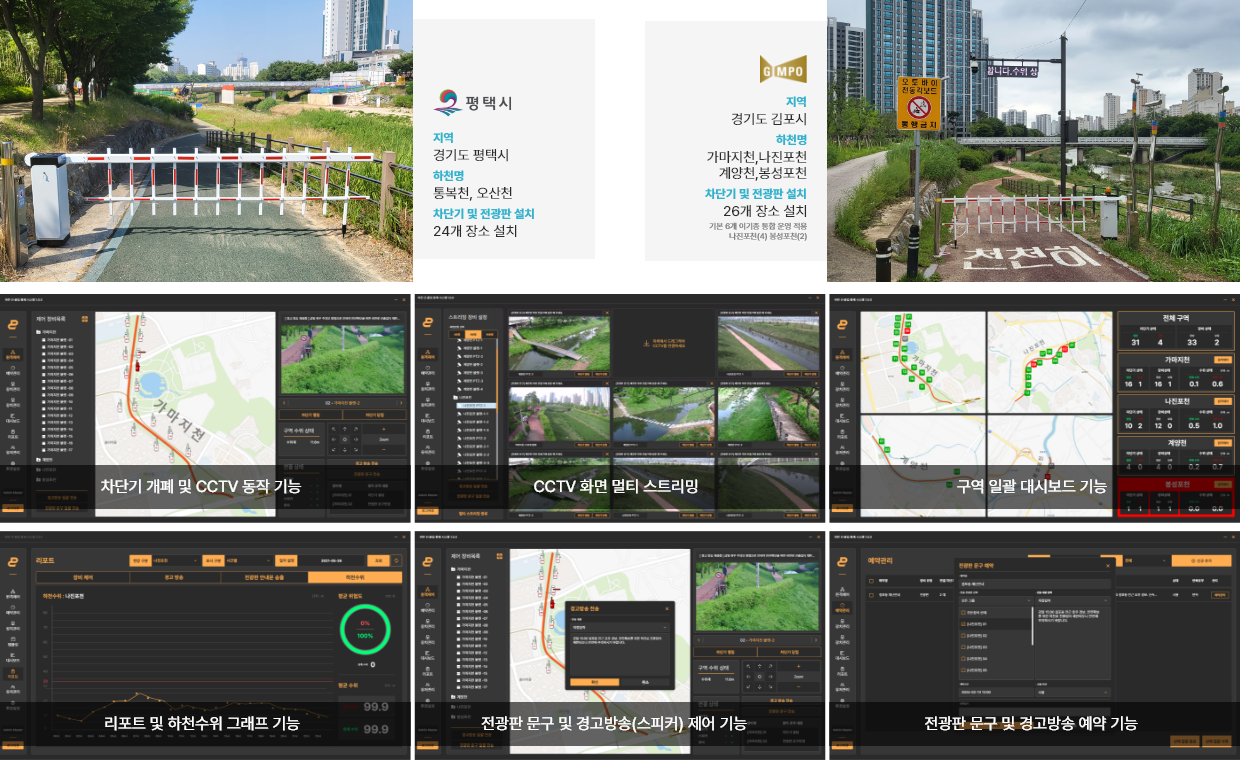
Task: Open the dropdown in warning broadcast dialog
Action: tap(620, 628)
